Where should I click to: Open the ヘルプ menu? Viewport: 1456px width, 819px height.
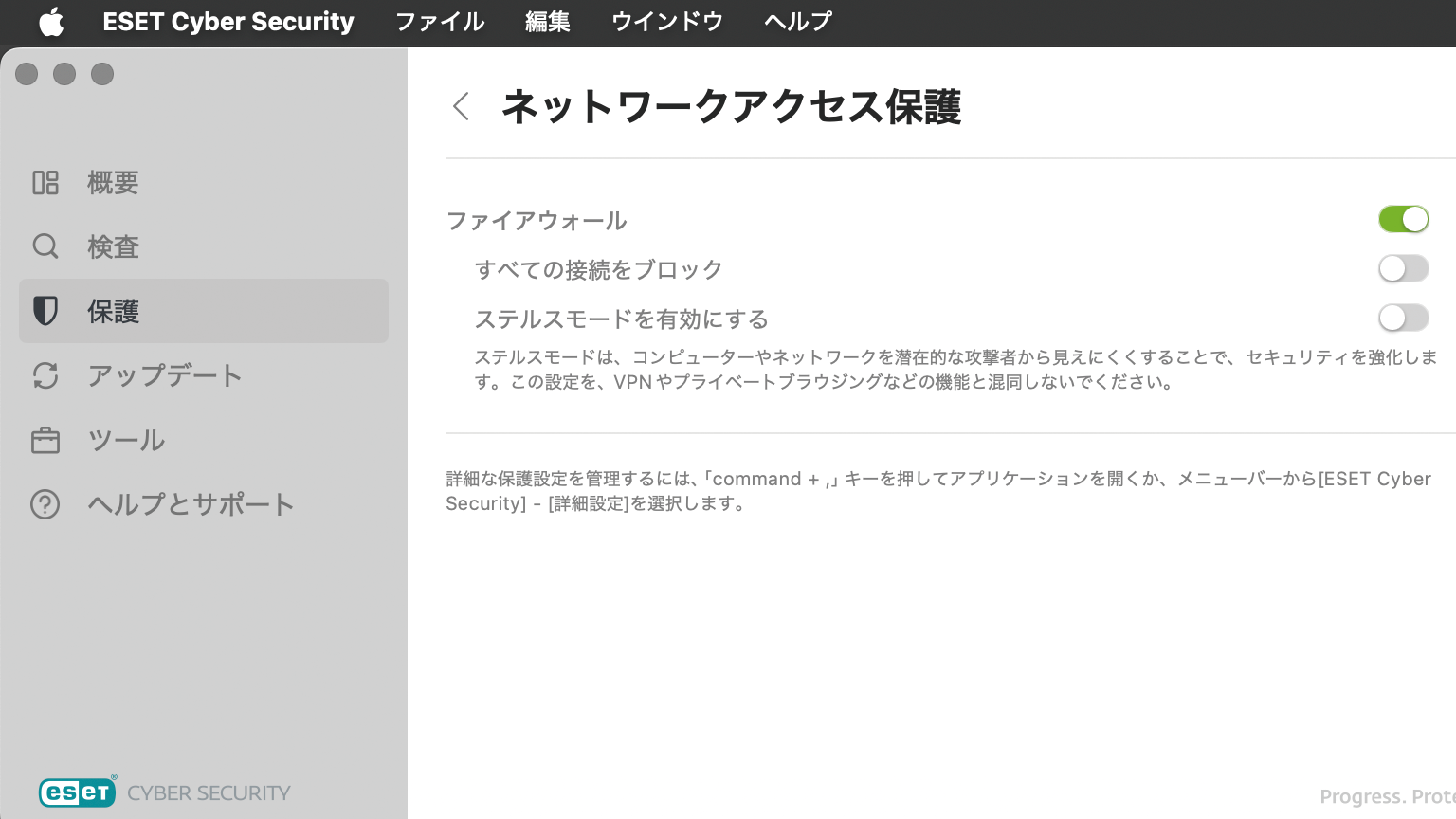tap(798, 22)
